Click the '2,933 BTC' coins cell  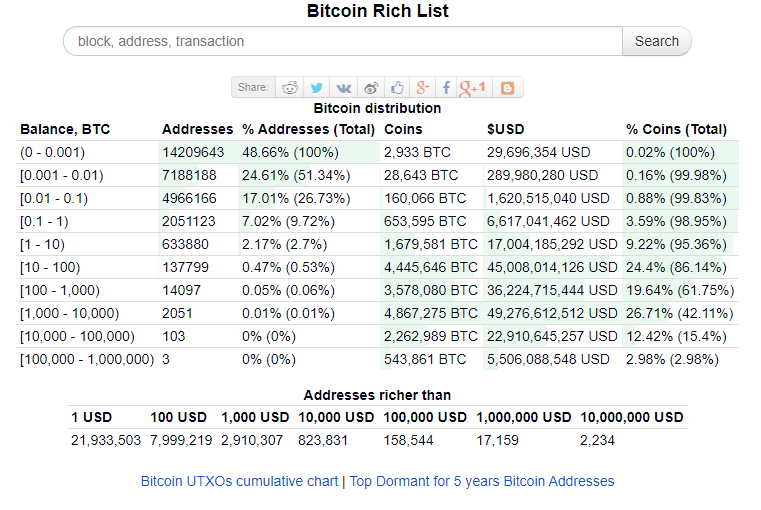[x=417, y=152]
